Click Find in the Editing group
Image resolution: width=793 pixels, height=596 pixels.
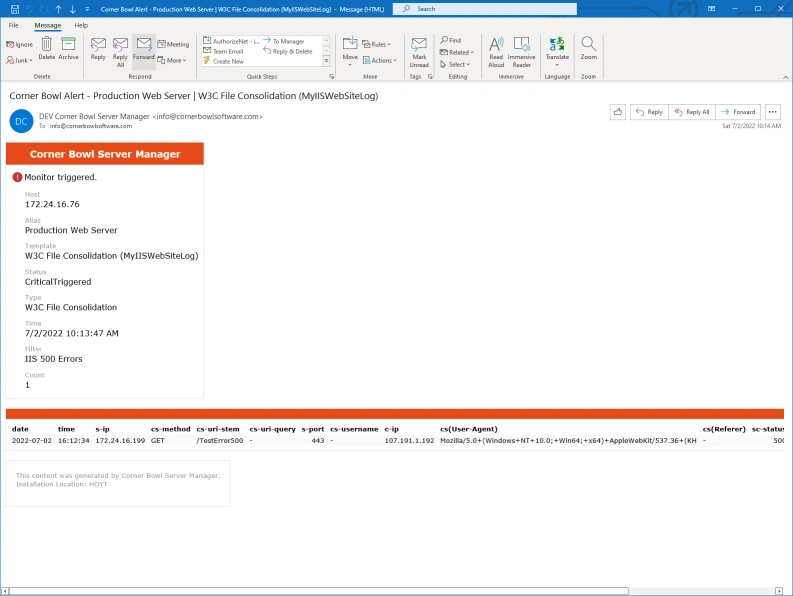(450, 40)
